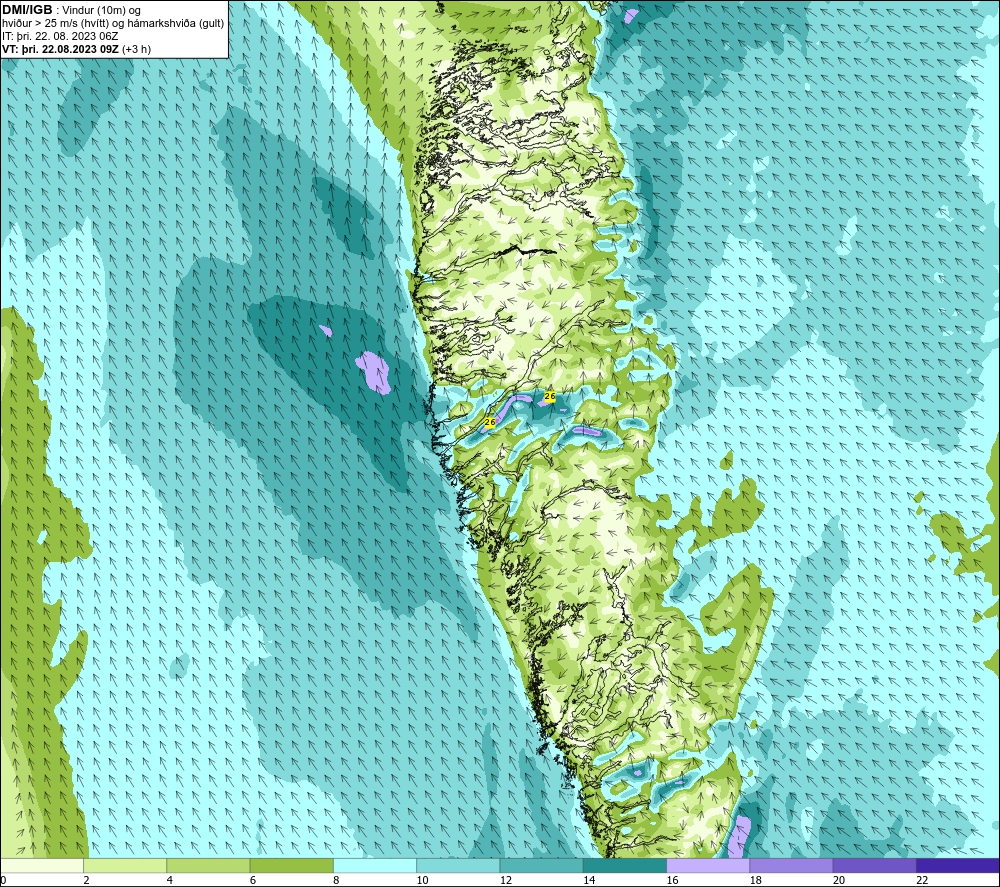
Task: Click the 18–20 m/s purple swatch
Action: [x=791, y=865]
